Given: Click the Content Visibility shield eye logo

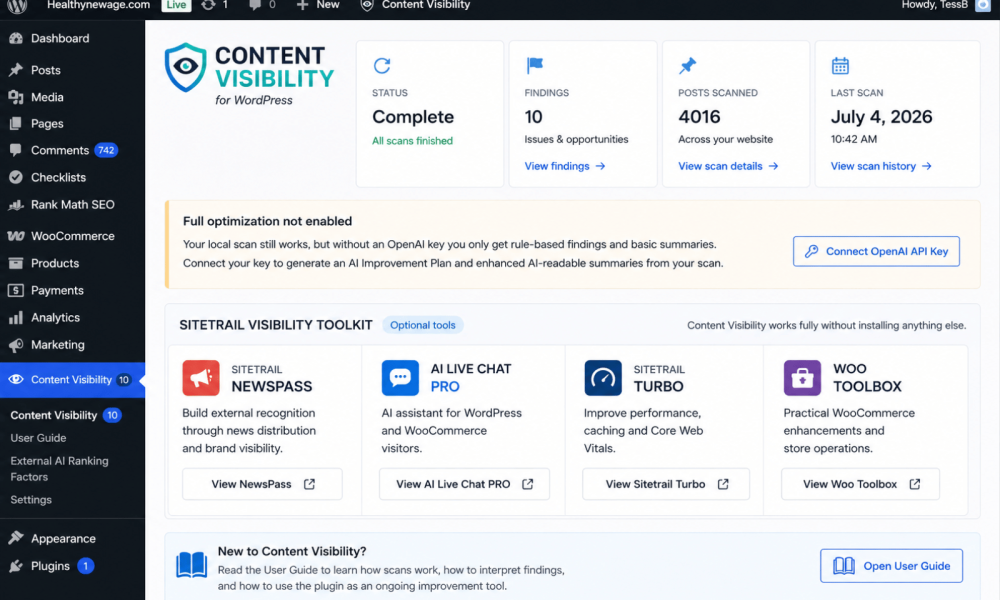Looking at the screenshot, I should pyautogui.click(x=186, y=67).
